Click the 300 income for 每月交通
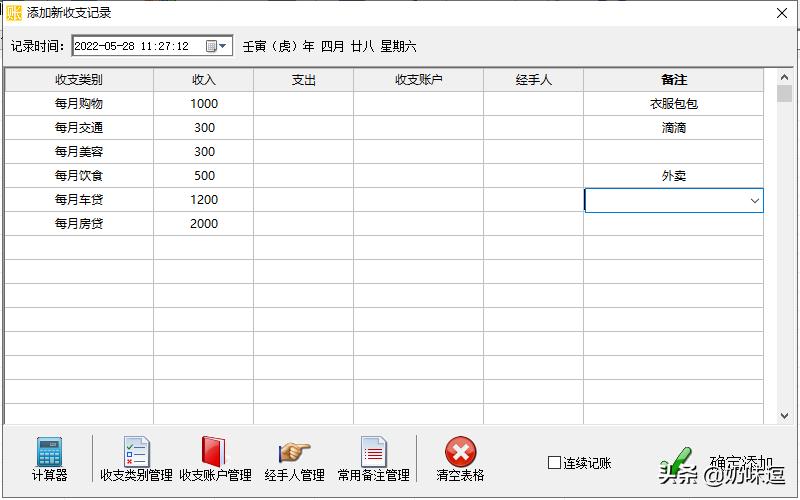 point(204,128)
